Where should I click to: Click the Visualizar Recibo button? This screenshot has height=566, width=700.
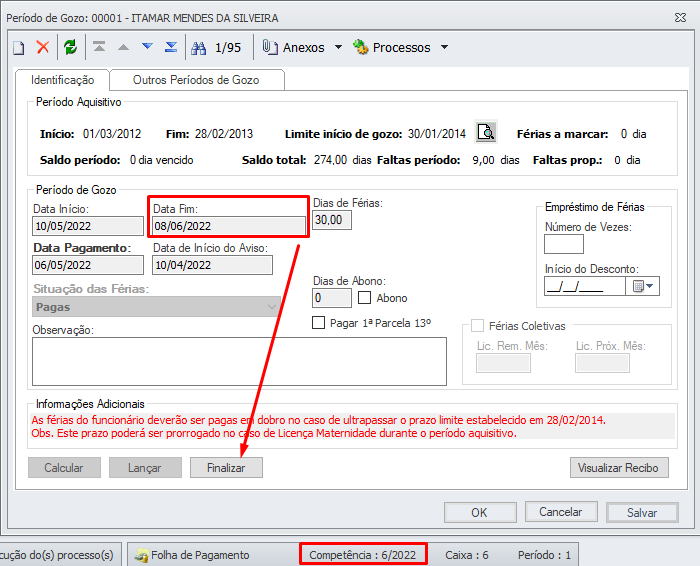619,468
